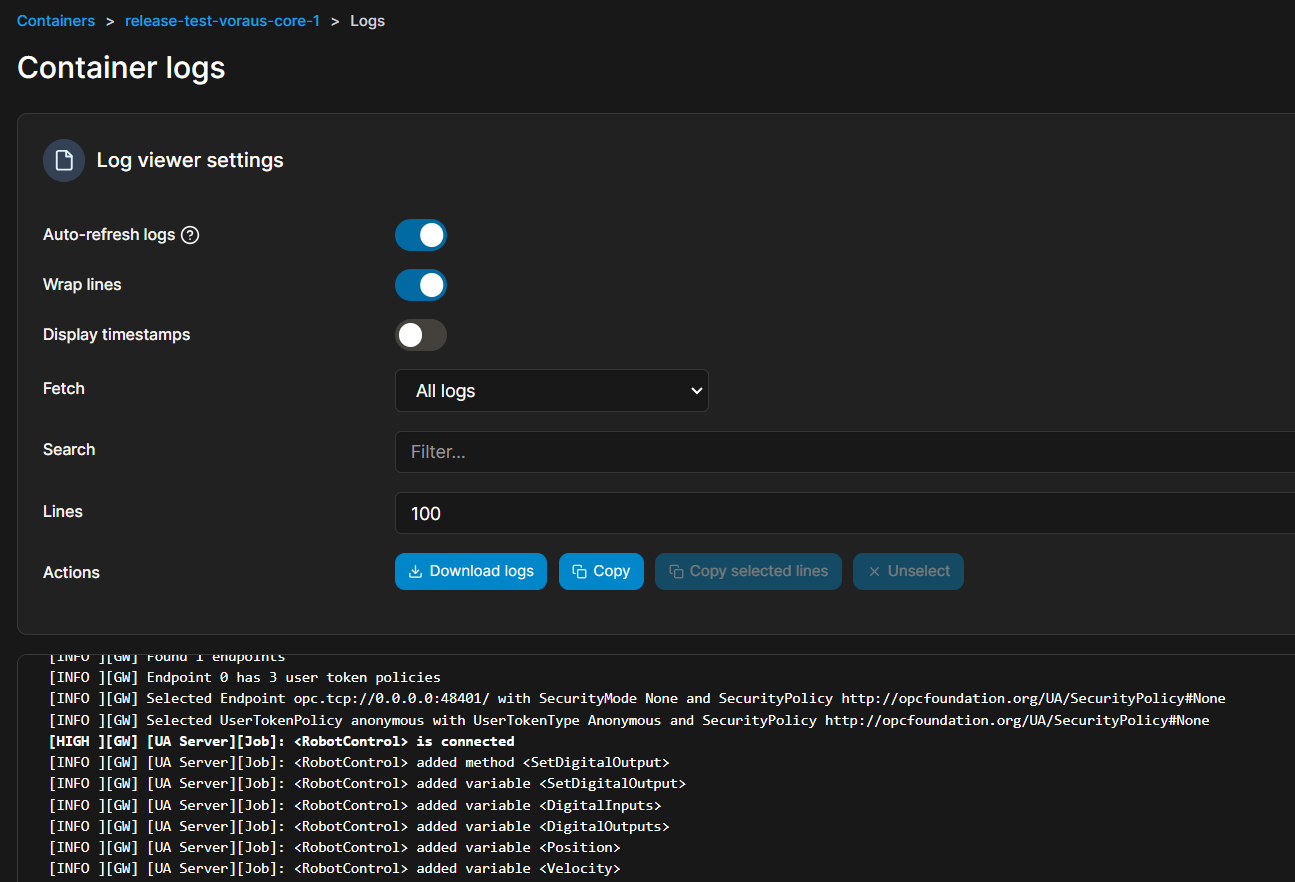Viewport: 1295px width, 882px height.
Task: Click the Auto-refresh logs help icon
Action: [x=190, y=235]
